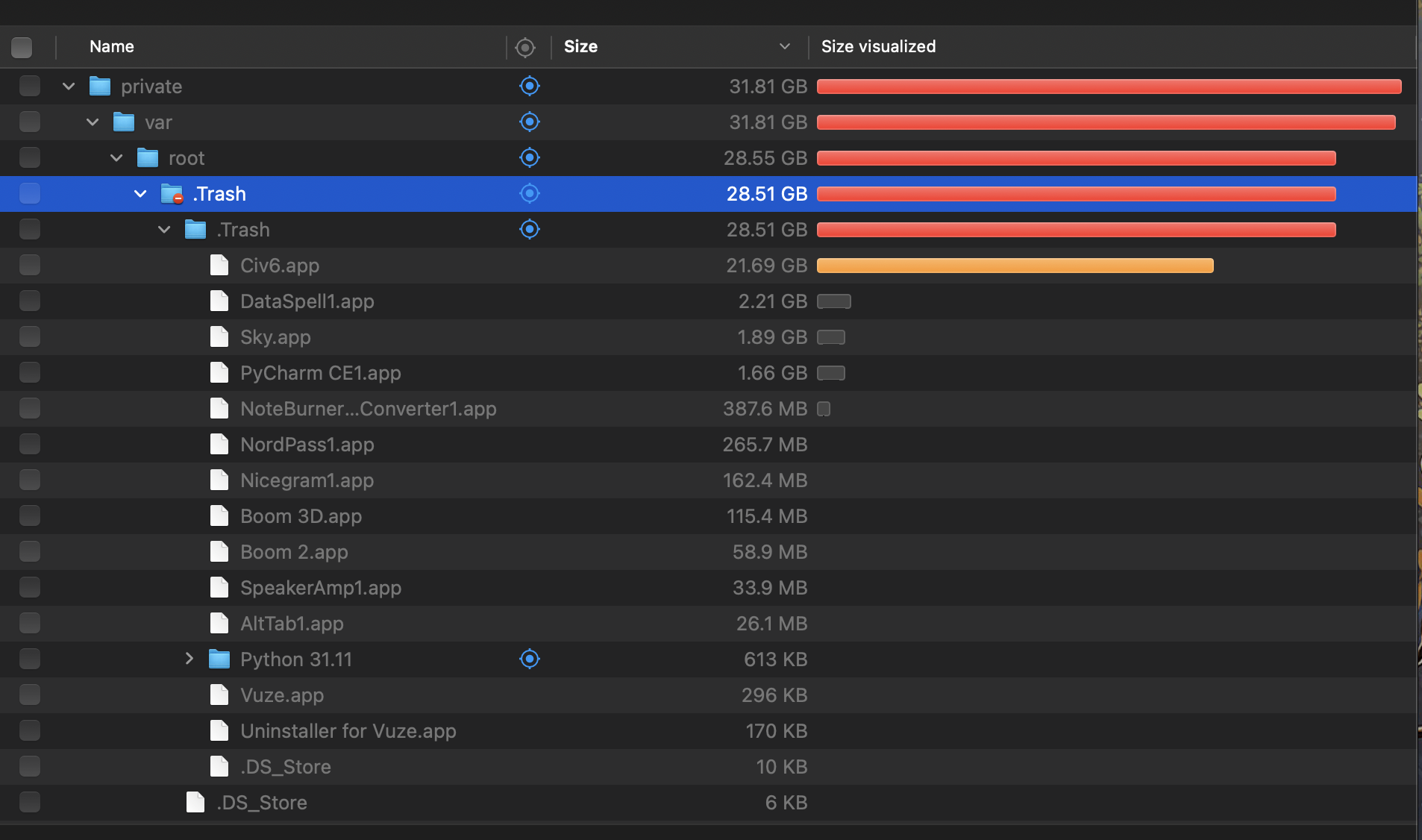The height and width of the screenshot is (840, 1422).
Task: Click the red size bar for private
Action: pyautogui.click(x=1109, y=87)
